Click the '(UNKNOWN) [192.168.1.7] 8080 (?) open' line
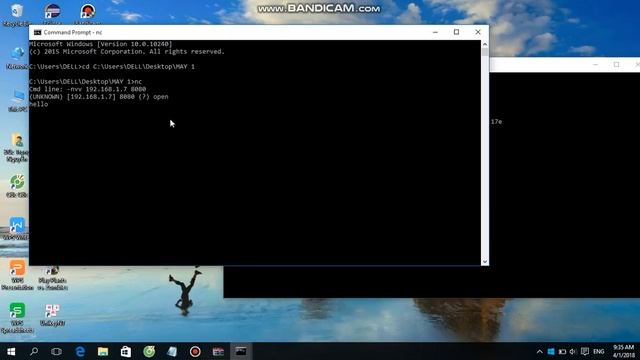The width and height of the screenshot is (640, 360). [99, 97]
